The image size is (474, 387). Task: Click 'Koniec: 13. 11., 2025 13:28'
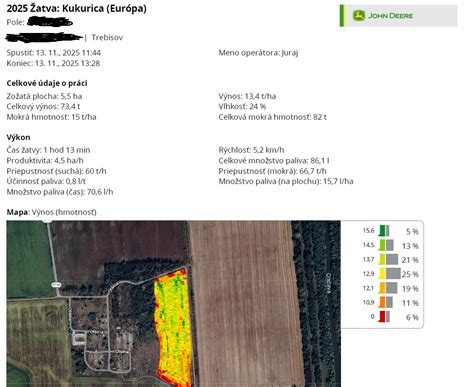click(x=53, y=63)
